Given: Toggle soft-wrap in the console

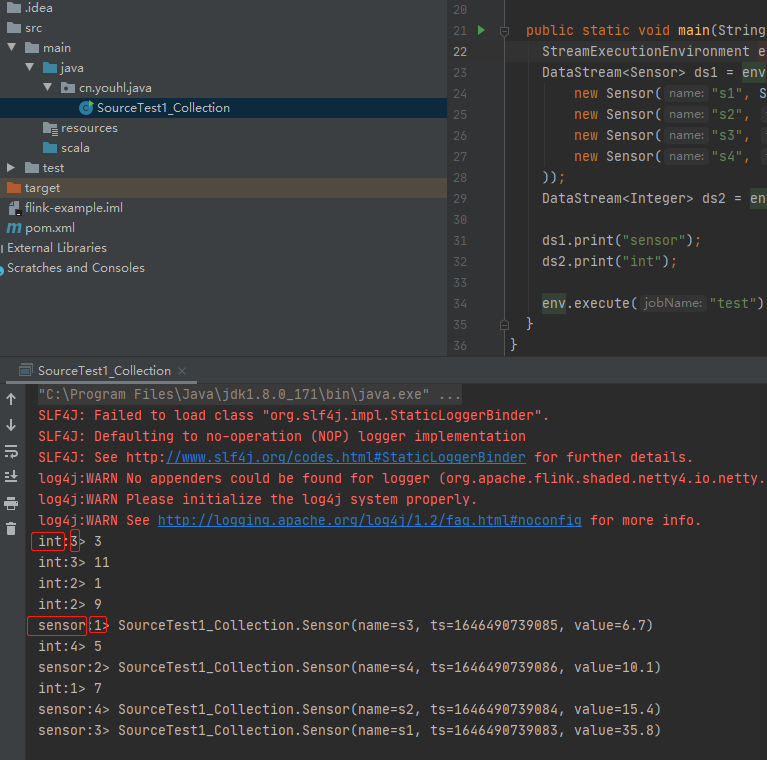Looking at the screenshot, I should [11, 451].
